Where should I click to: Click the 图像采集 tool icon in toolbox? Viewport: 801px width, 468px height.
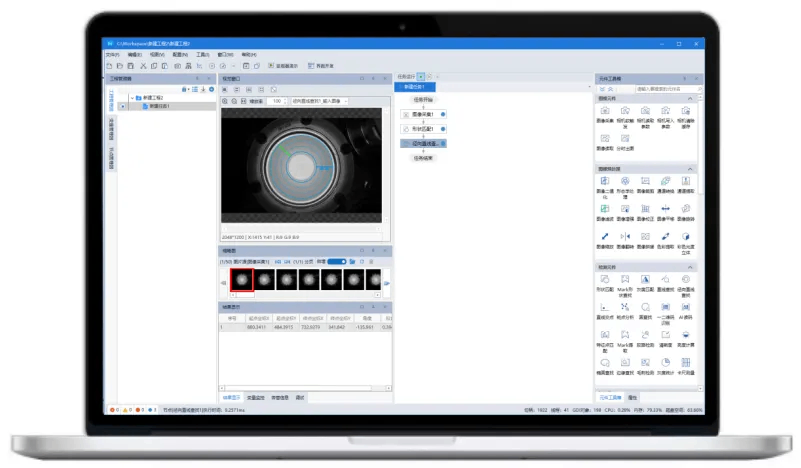[604, 111]
